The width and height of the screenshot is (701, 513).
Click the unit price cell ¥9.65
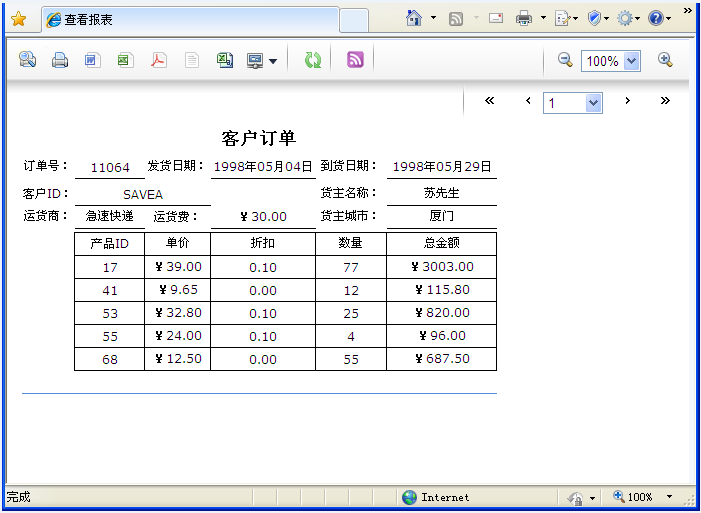pos(178,290)
